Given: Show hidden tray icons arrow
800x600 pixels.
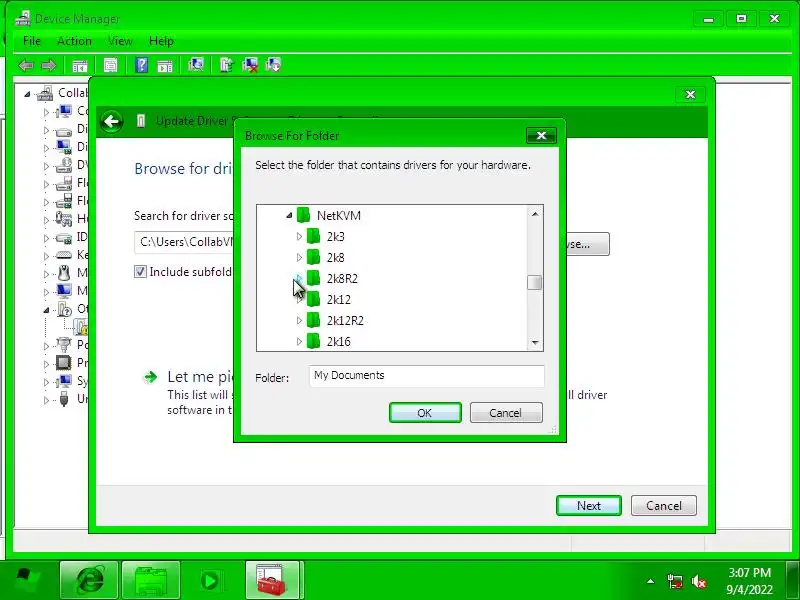Looking at the screenshot, I should point(651,581).
